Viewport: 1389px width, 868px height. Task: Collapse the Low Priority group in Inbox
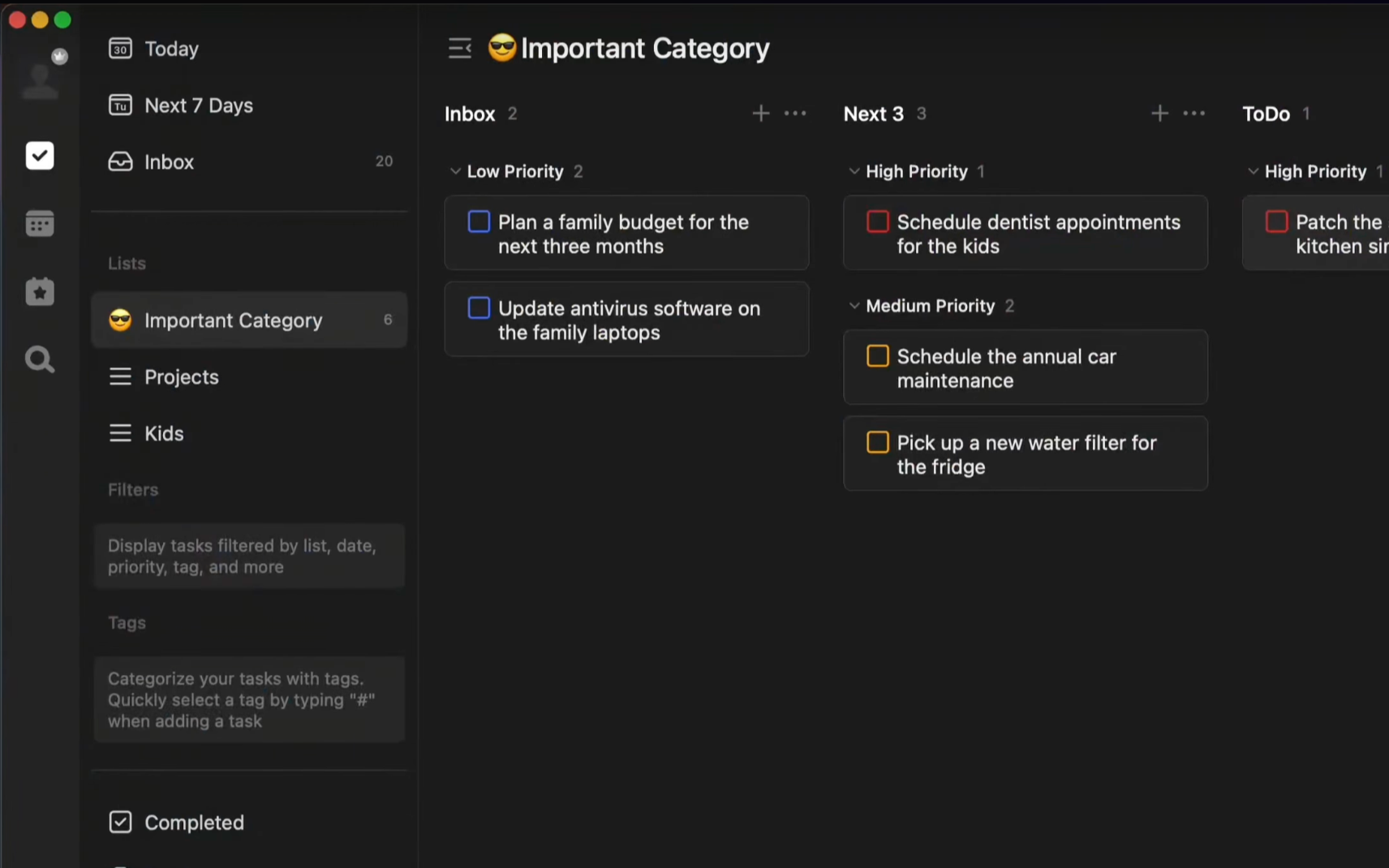pos(455,172)
